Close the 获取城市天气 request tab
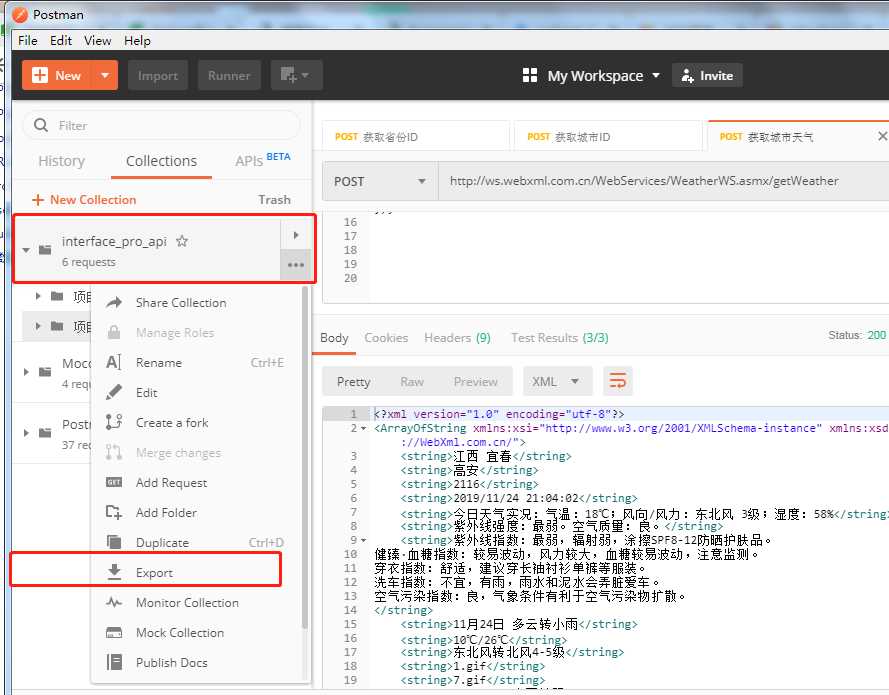889x695 pixels. click(x=882, y=136)
